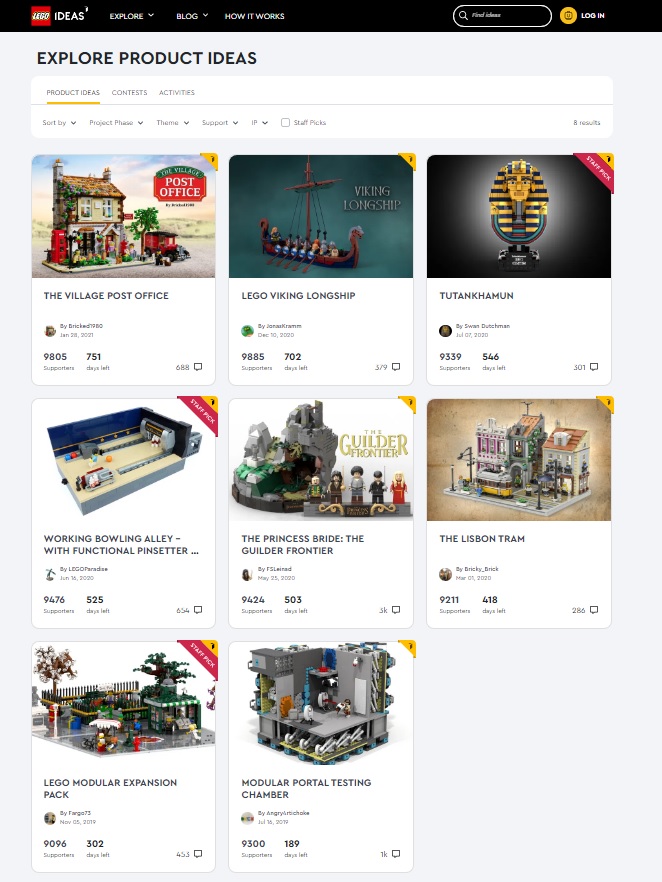Viewport: 662px width, 882px height.
Task: Click the search magnifier icon
Action: click(463, 15)
